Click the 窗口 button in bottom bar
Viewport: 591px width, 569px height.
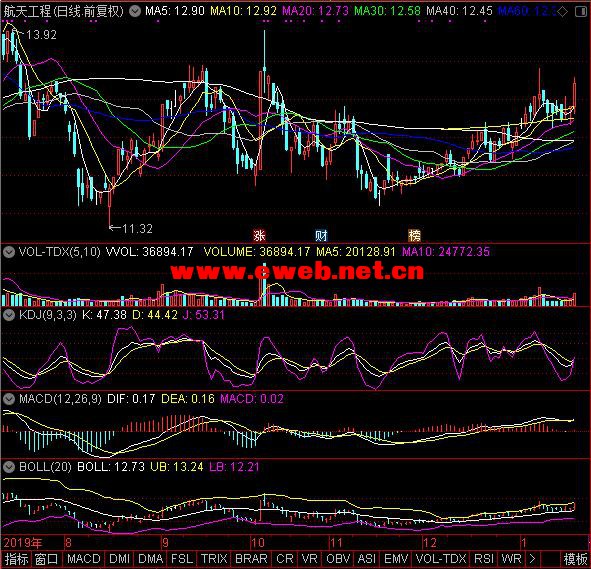(x=46, y=558)
